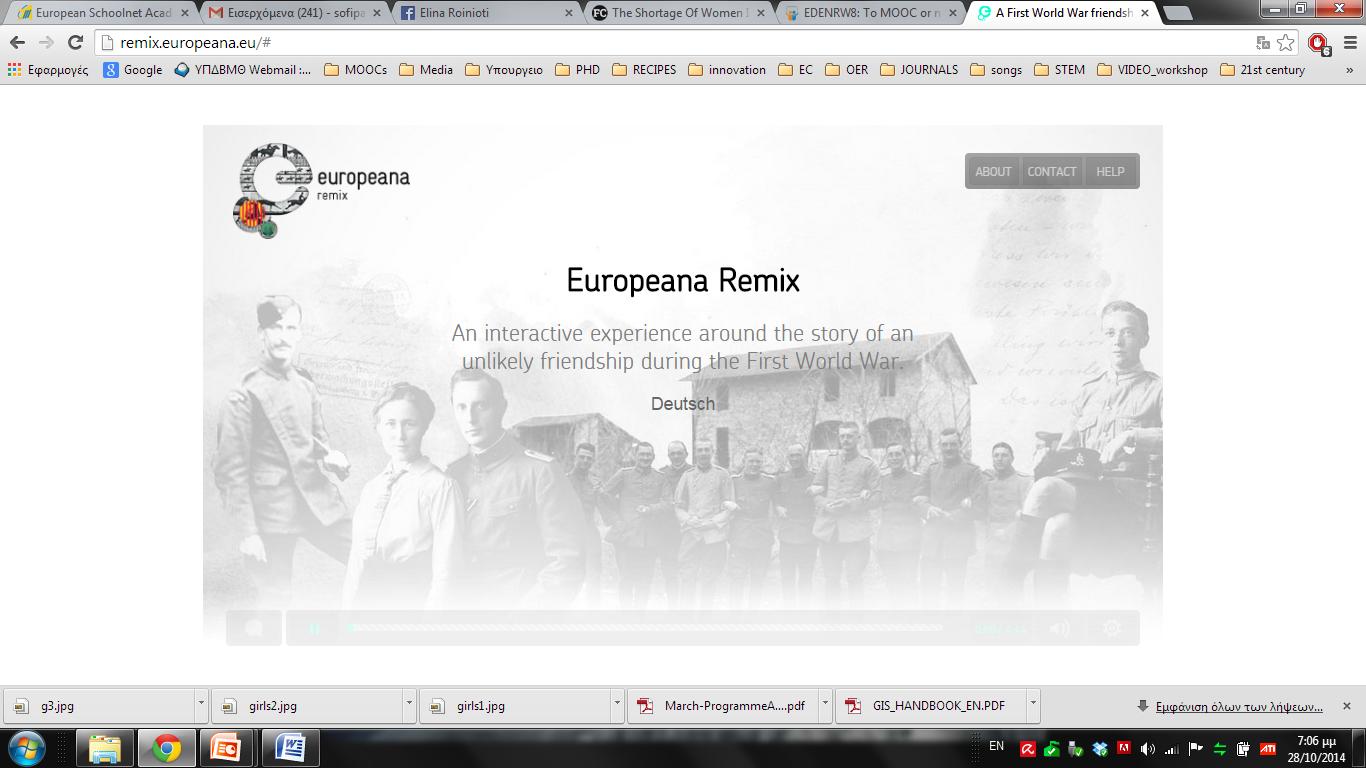Expand the PHD bookmarks folder
Viewport: 1366px width, 768px height.
point(577,70)
